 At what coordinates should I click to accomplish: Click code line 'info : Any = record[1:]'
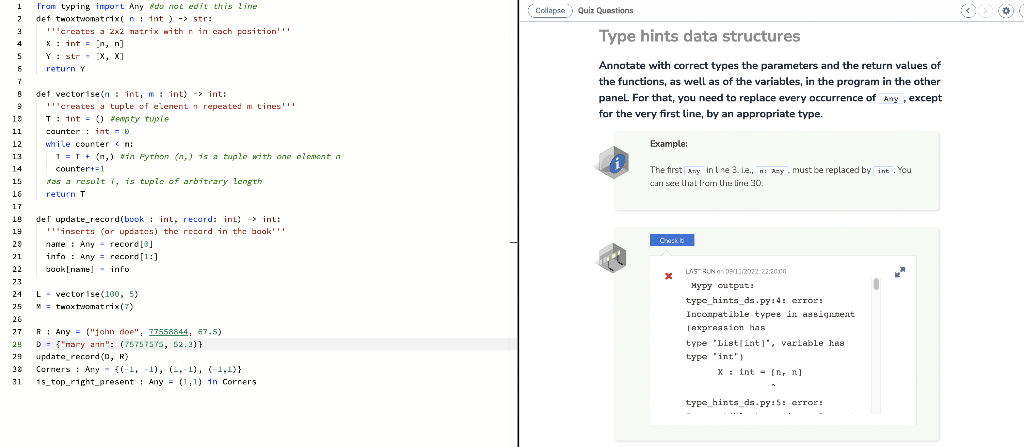click(x=102, y=256)
